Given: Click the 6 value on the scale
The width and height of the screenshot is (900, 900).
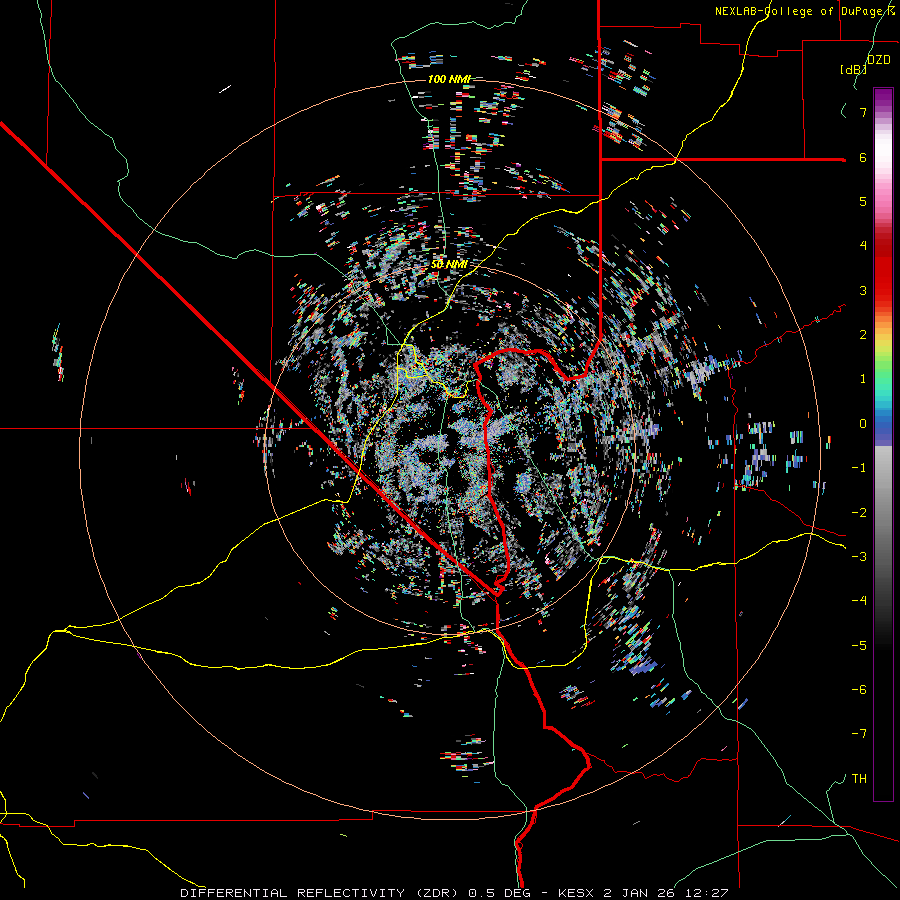Looking at the screenshot, I should 863,157.
